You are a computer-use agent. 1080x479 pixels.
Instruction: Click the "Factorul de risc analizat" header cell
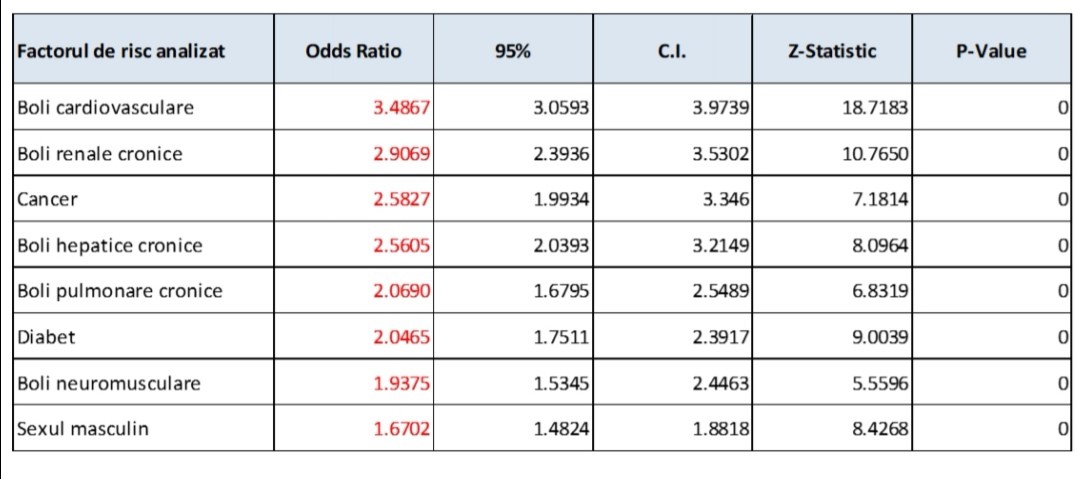click(x=121, y=51)
